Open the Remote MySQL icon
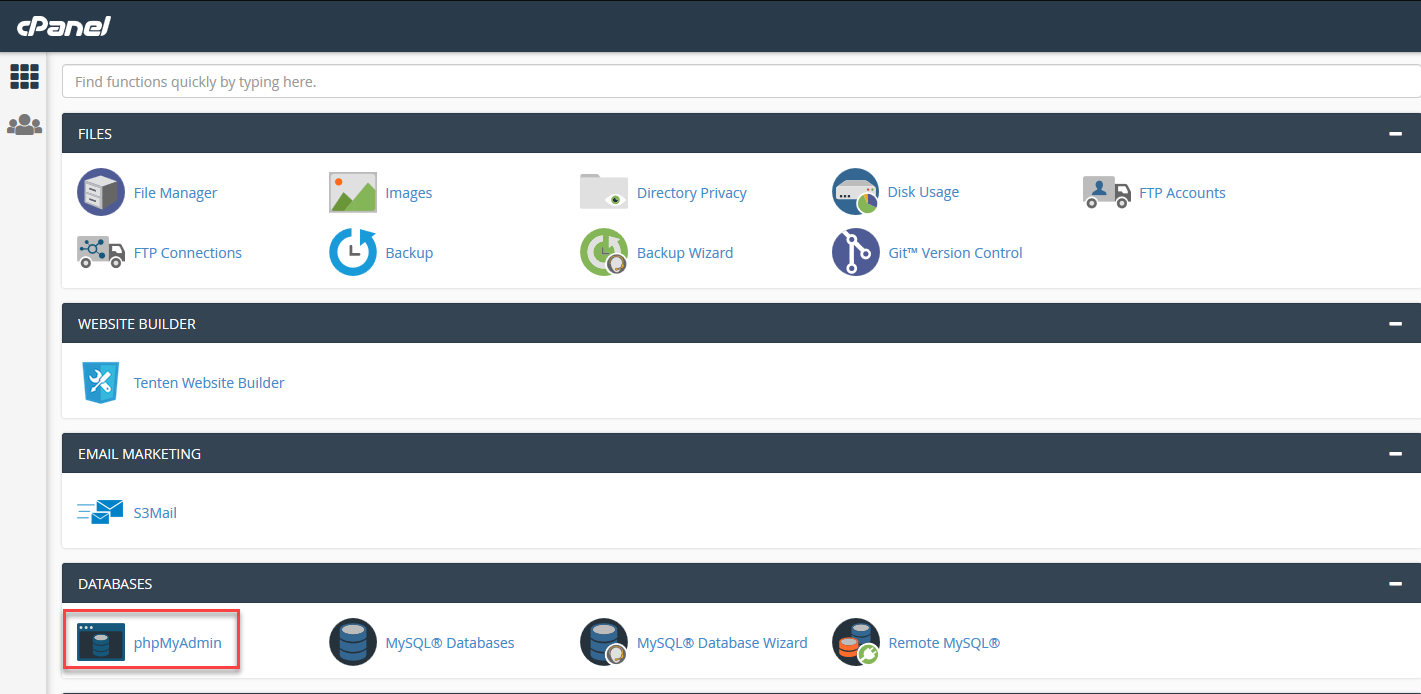The width and height of the screenshot is (1421, 694). pyautogui.click(x=856, y=642)
